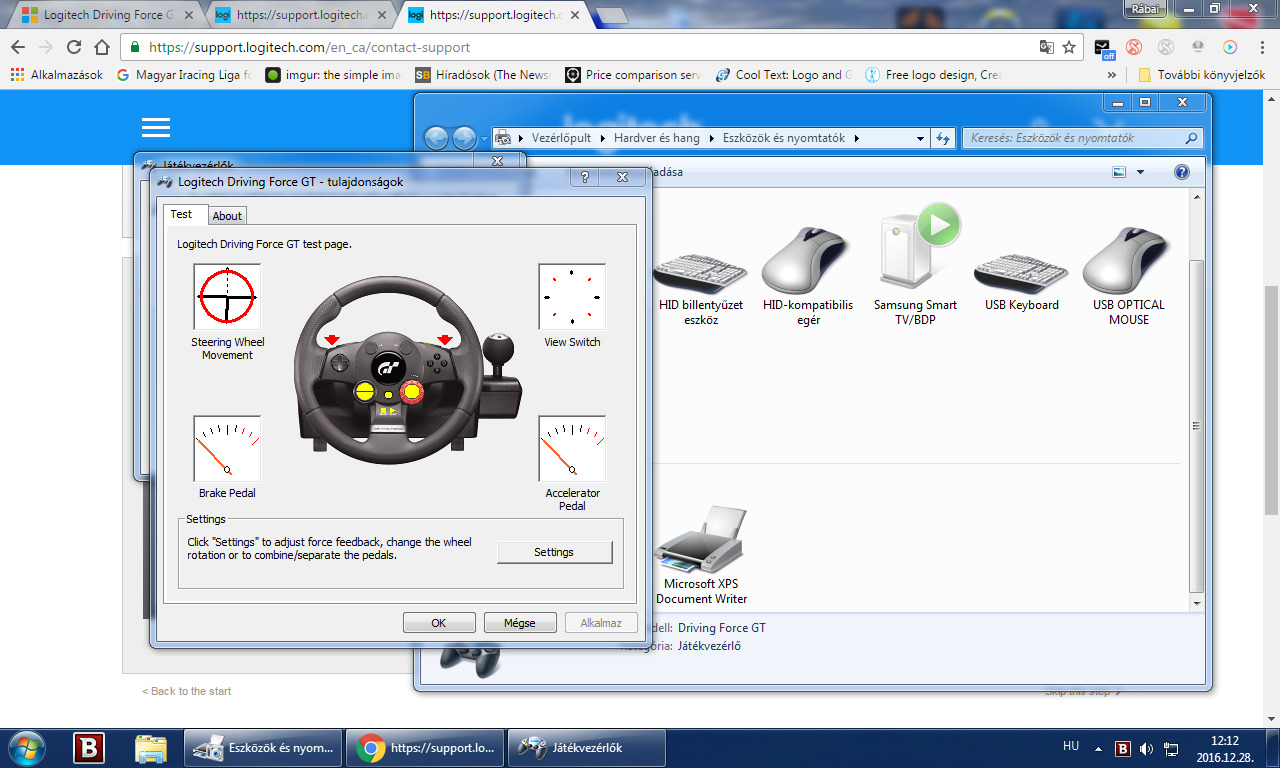Open the Steering Wheel Movement indicator
Screen dimensions: 1280x768
pos(227,297)
